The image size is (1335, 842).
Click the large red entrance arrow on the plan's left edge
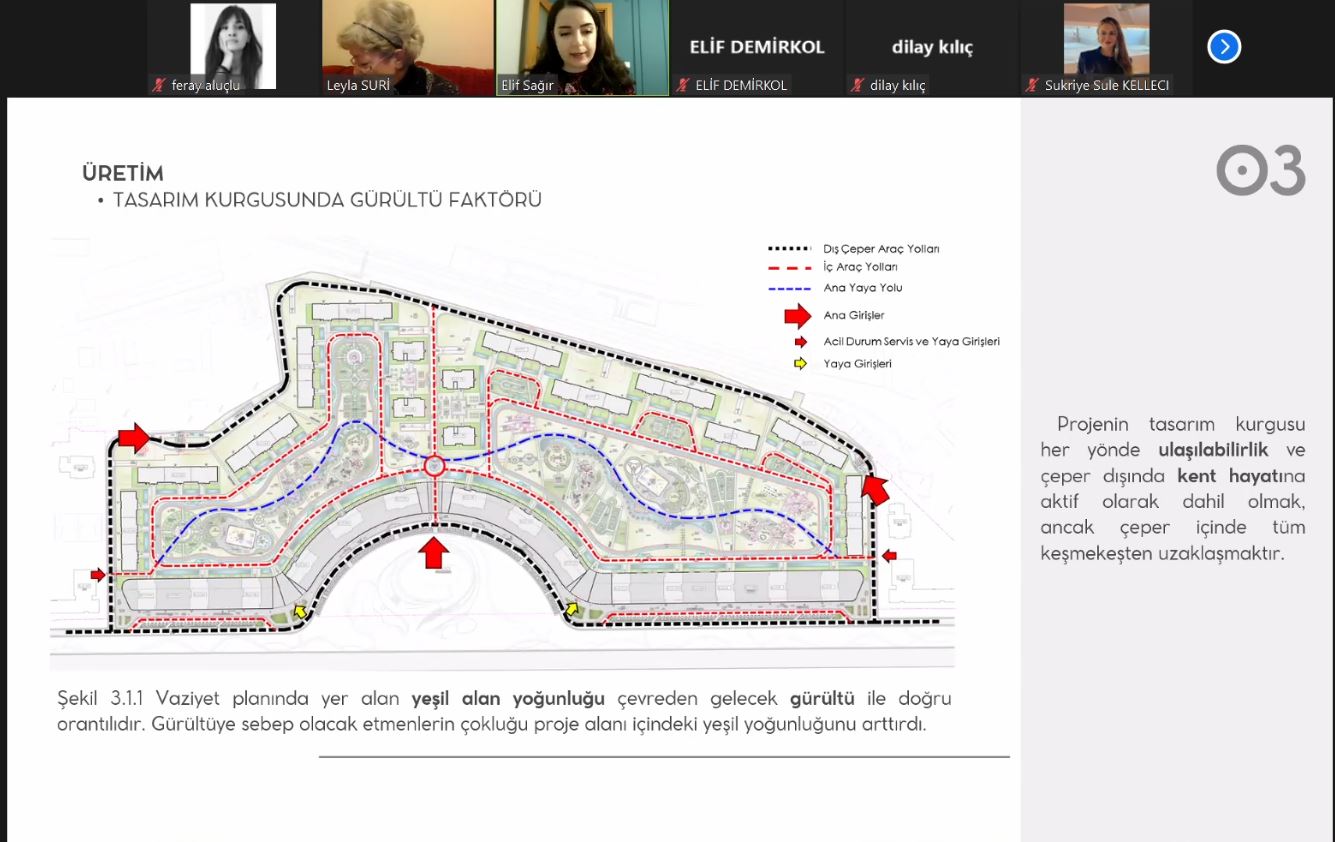click(x=132, y=437)
